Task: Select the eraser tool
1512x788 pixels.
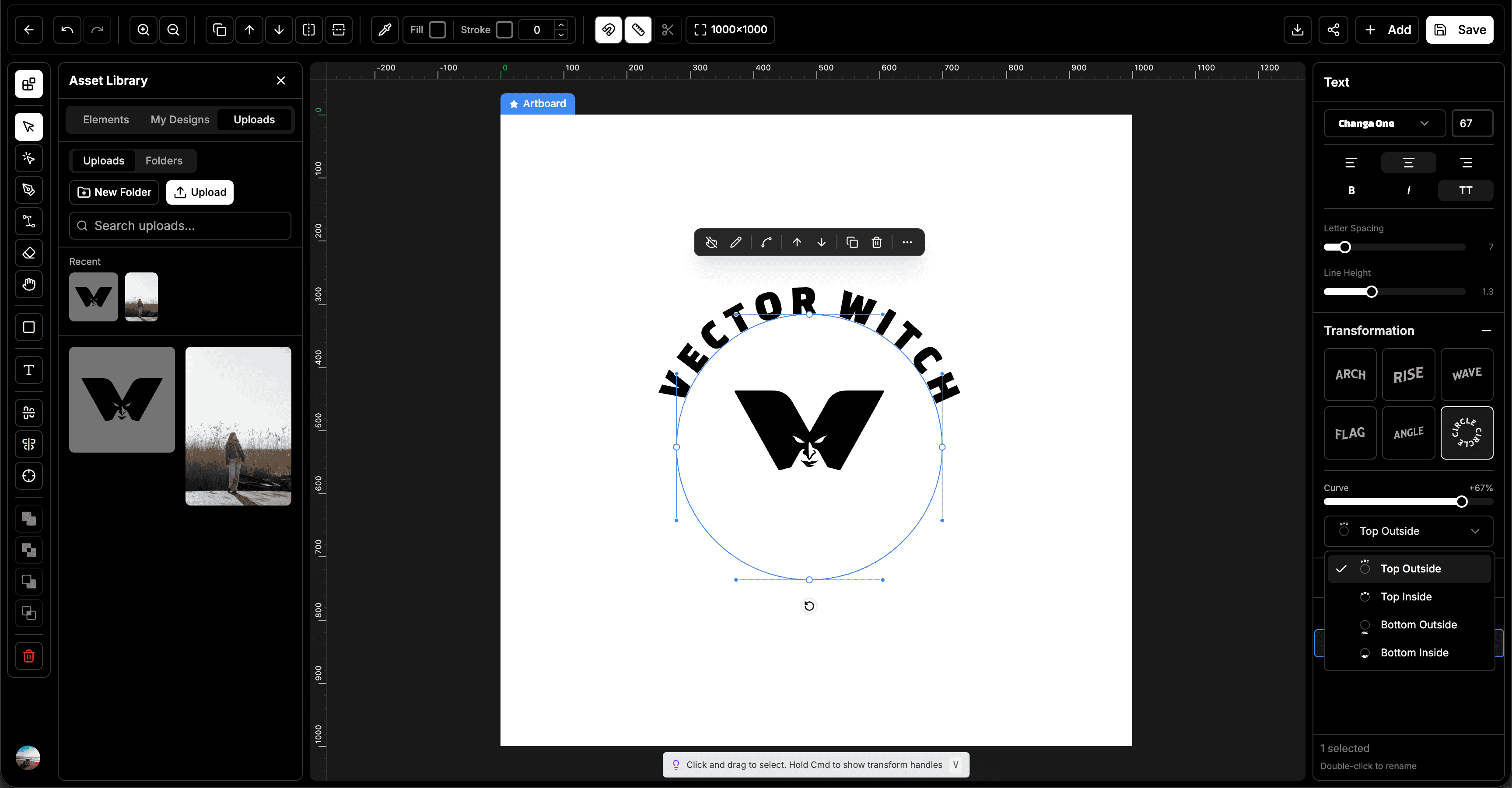Action: click(29, 253)
